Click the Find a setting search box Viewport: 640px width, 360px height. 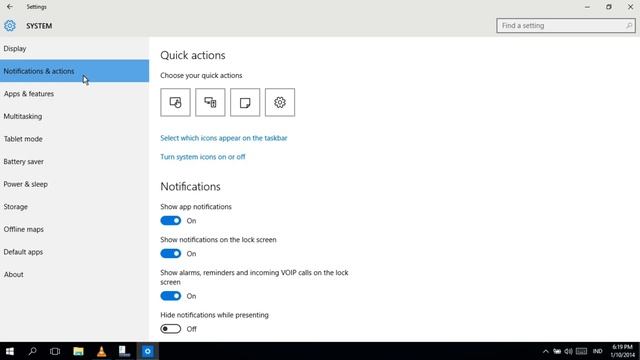pos(566,26)
